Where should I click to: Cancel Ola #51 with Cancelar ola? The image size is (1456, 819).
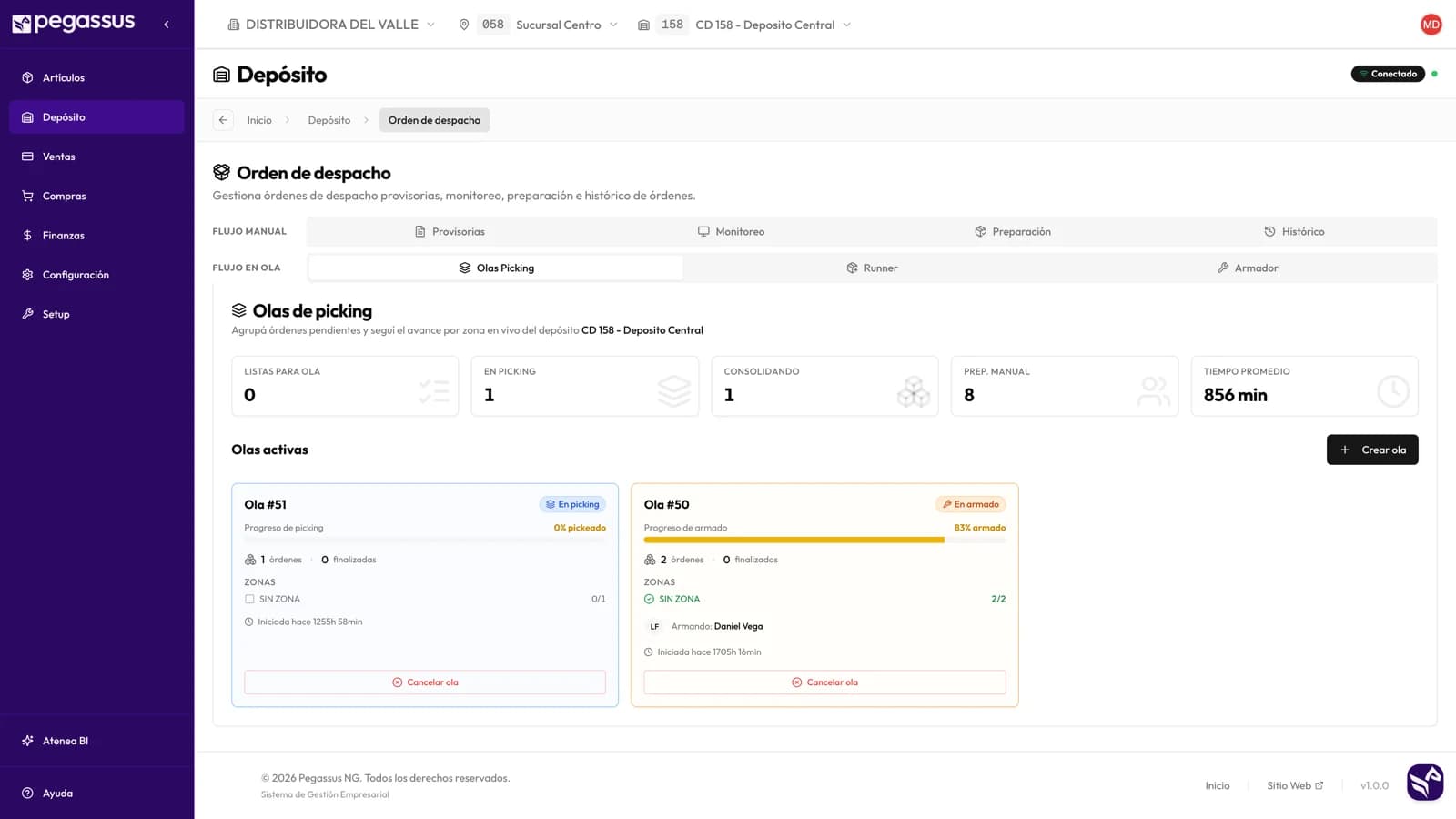click(x=425, y=682)
